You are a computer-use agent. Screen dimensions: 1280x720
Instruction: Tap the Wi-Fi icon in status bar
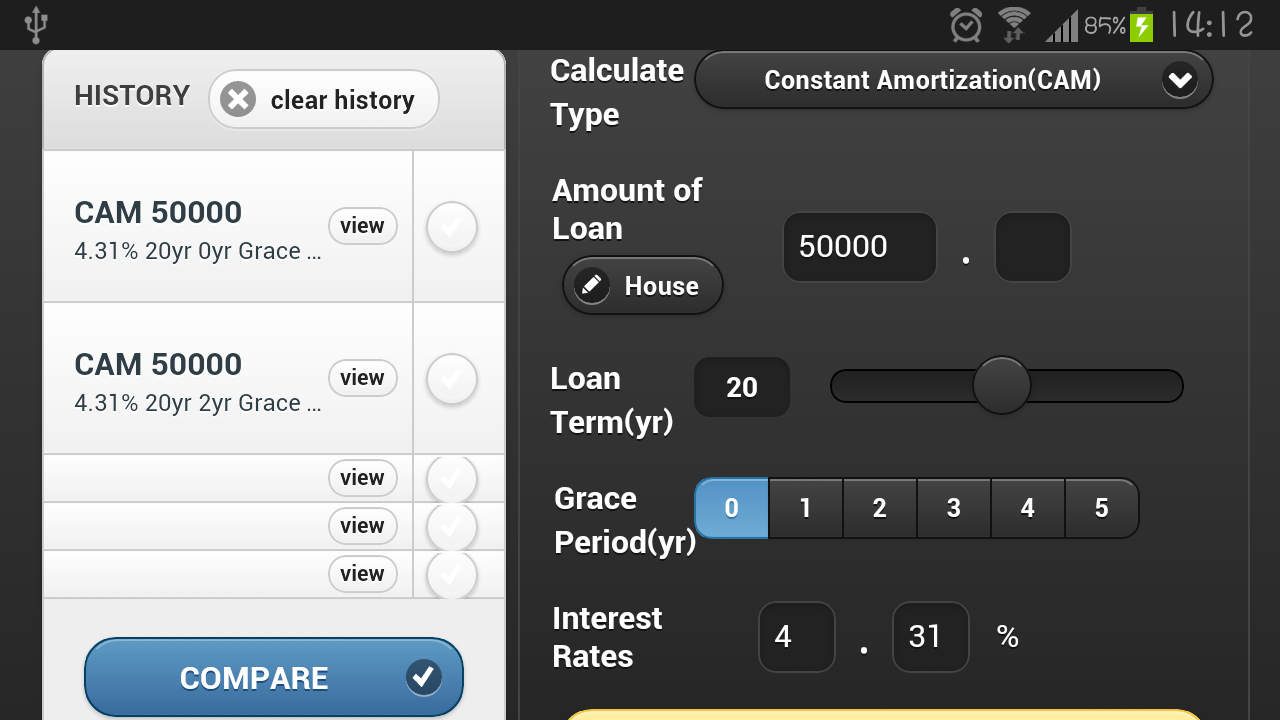click(x=1013, y=25)
